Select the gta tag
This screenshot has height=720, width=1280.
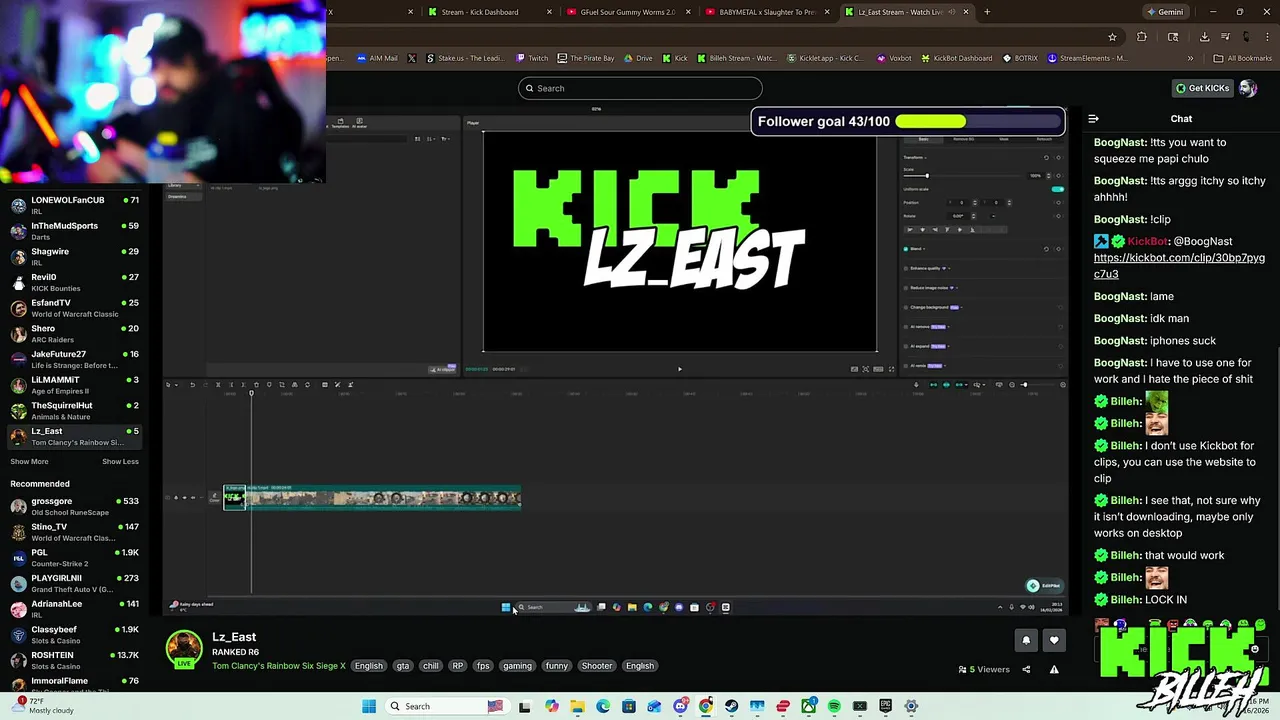[402, 666]
